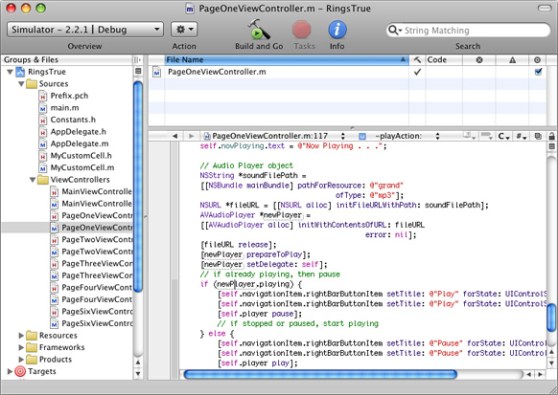Click the counterpart file icon in editor bar

538,136
